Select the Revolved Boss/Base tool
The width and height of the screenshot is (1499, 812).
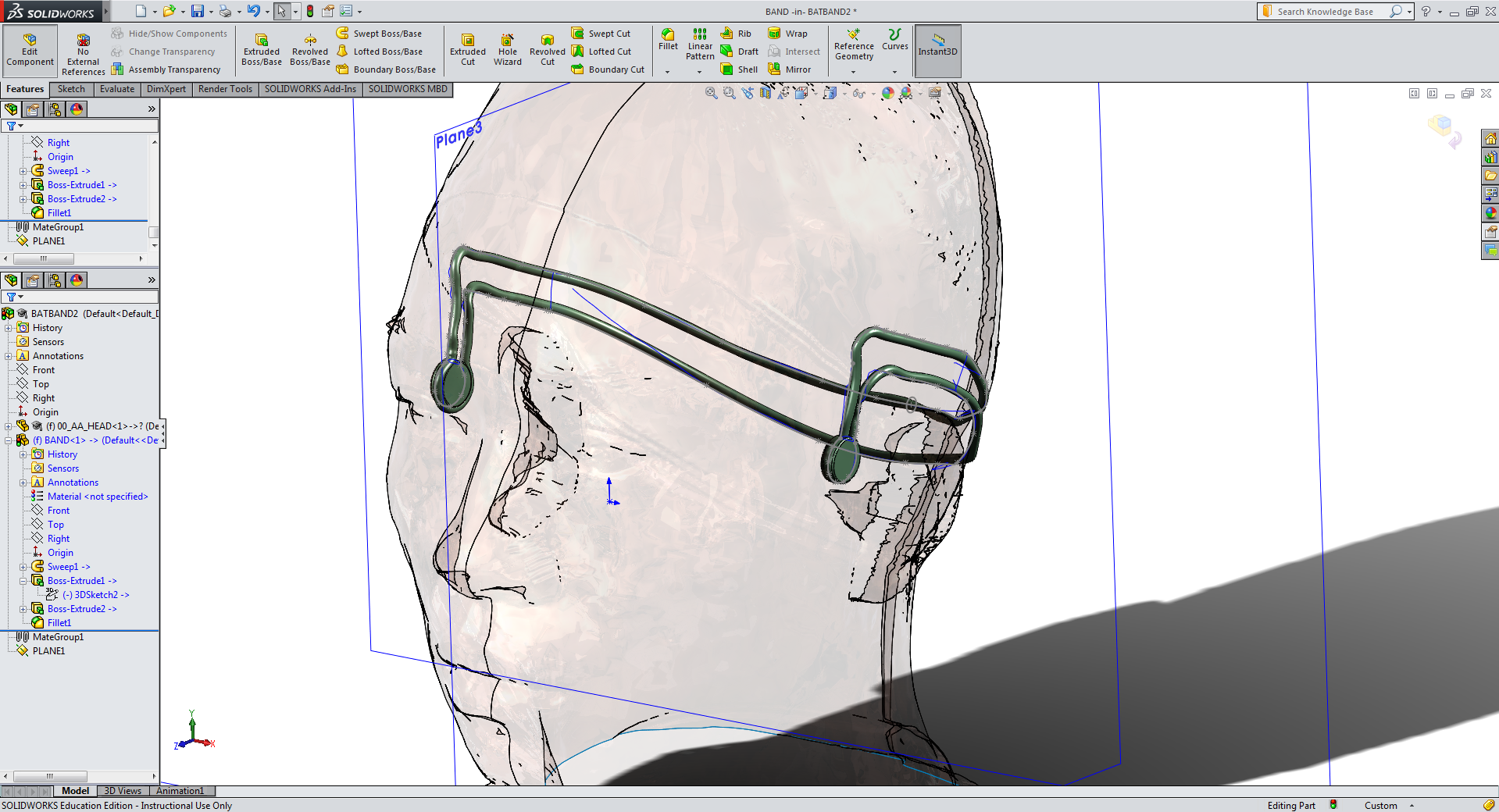(310, 51)
